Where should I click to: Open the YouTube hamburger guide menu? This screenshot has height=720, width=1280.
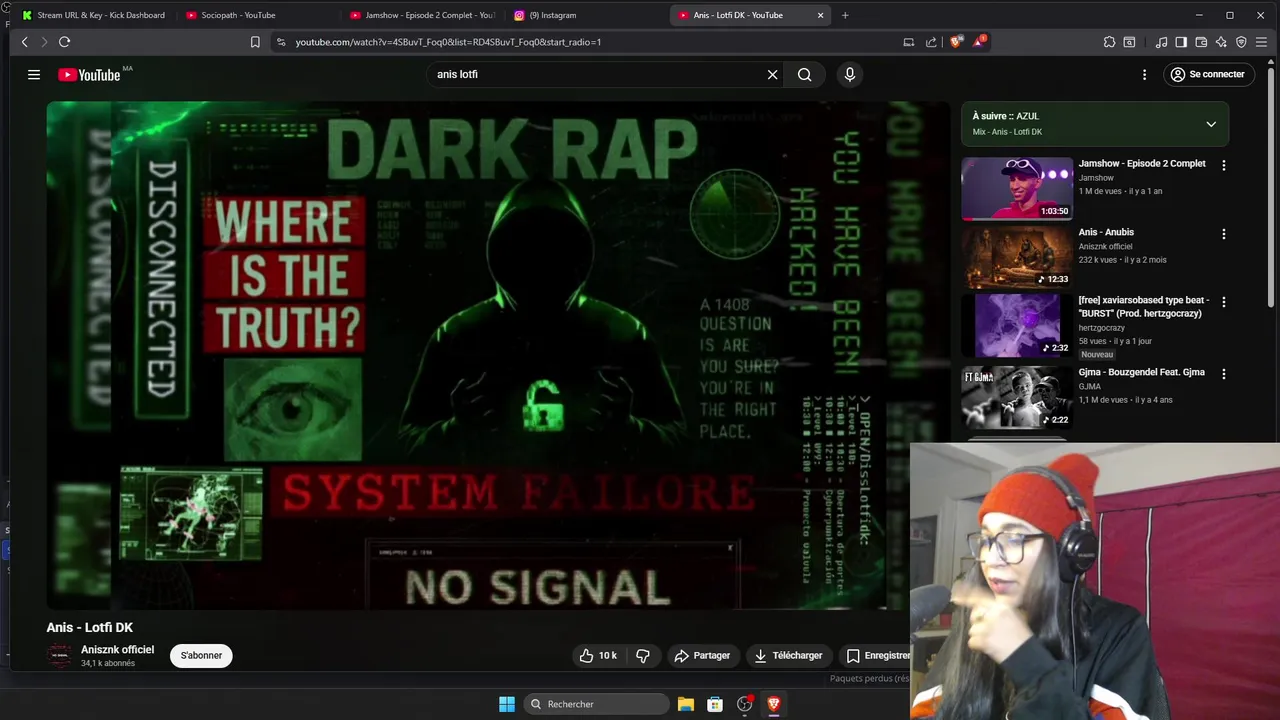(x=34, y=74)
